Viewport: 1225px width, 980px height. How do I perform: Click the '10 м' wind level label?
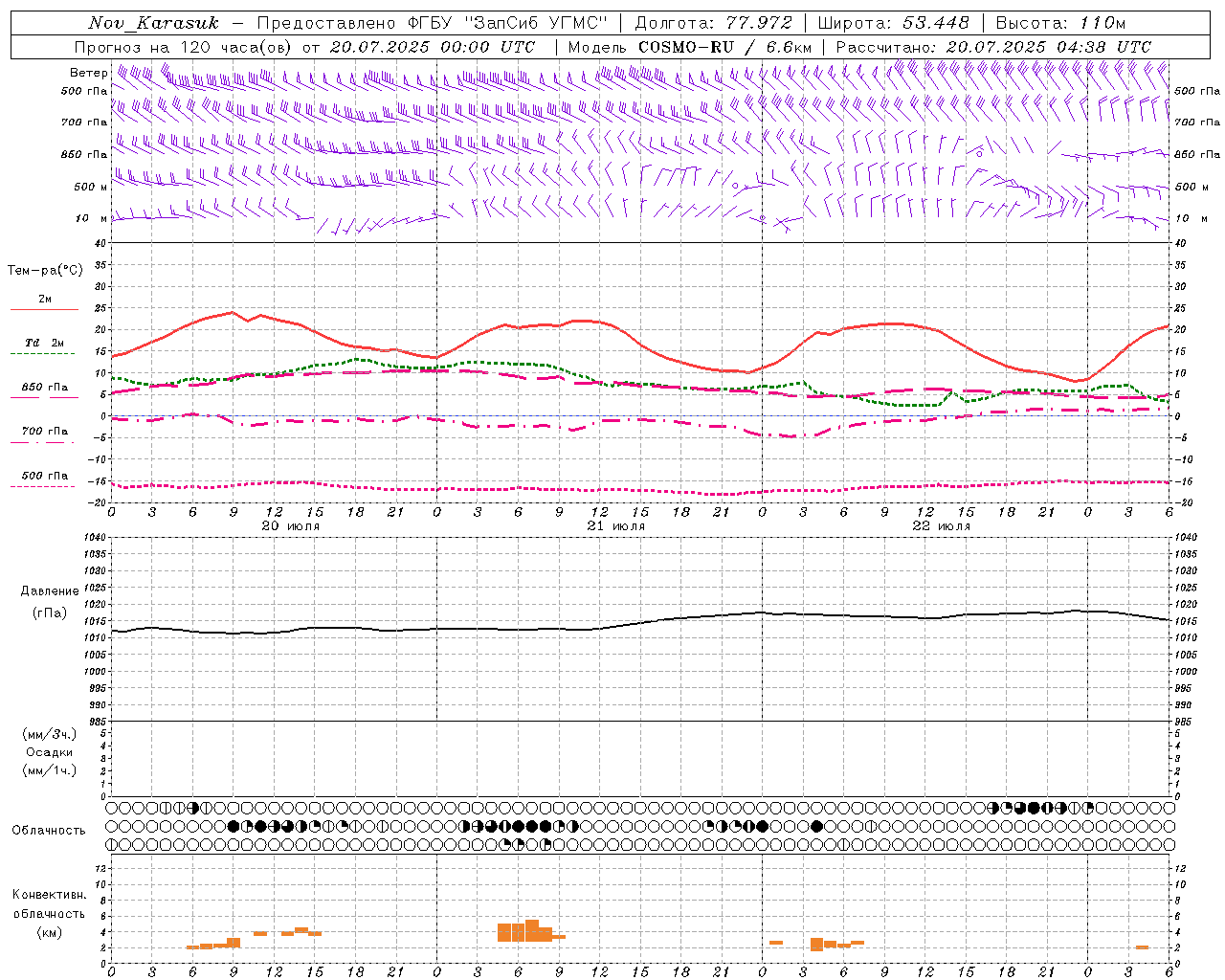pos(91,218)
